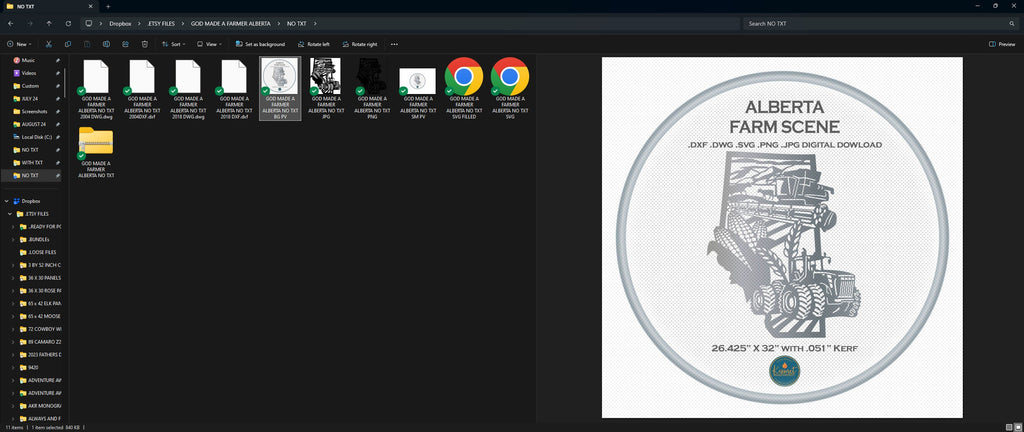Click Rotate right button
The image size is (1024, 432).
[x=360, y=44]
